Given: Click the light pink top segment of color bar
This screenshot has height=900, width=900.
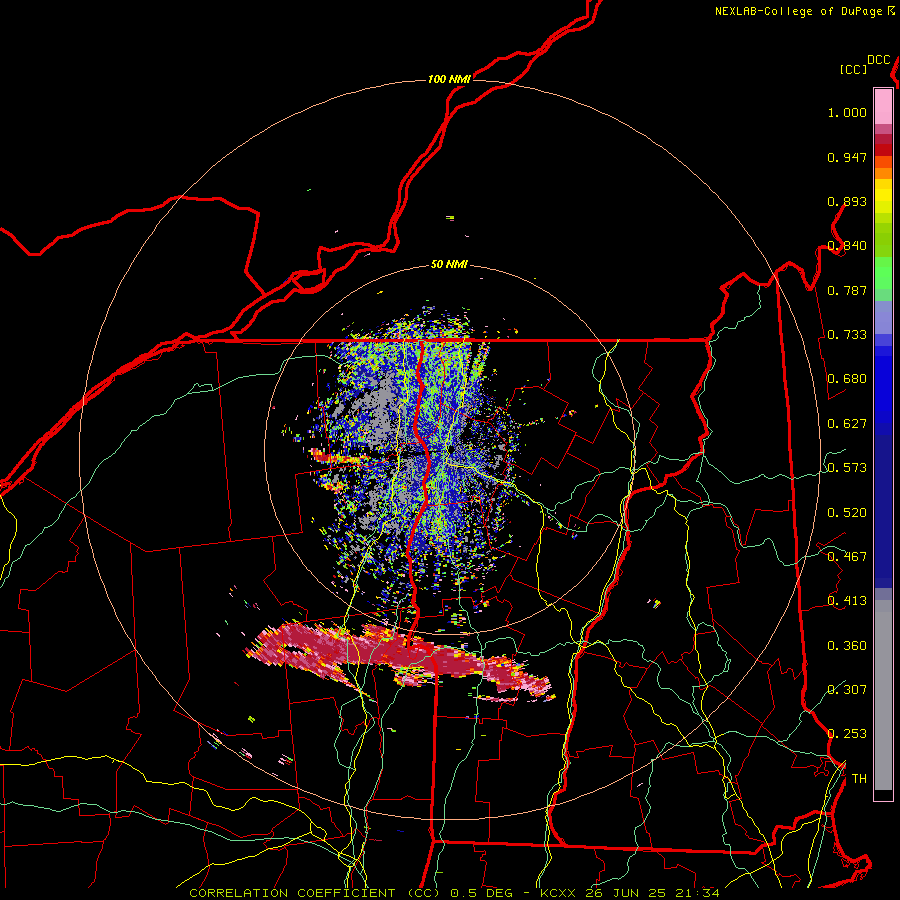Looking at the screenshot, I should tap(883, 106).
